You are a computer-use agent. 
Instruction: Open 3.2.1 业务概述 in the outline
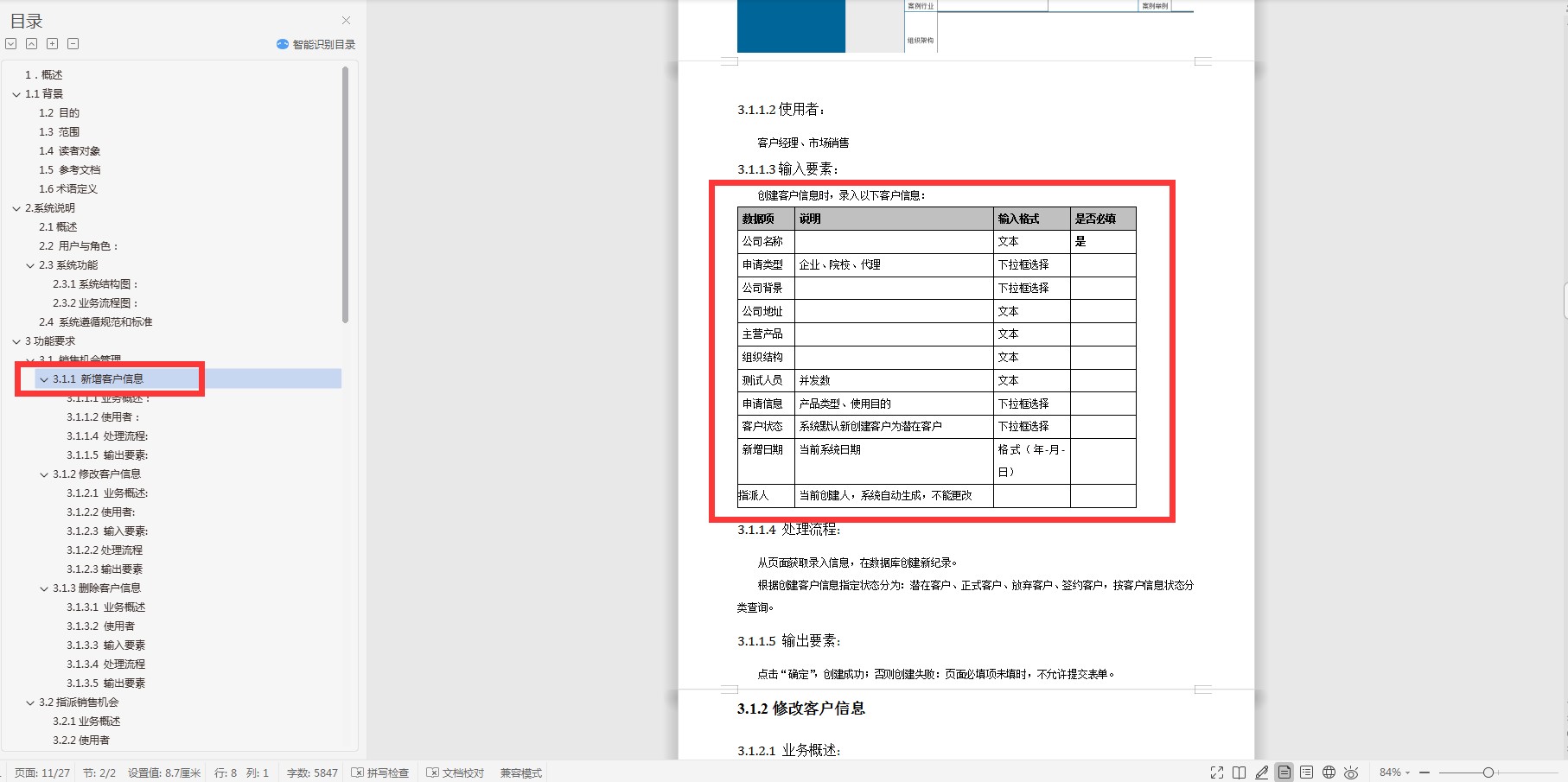pyautogui.click(x=86, y=722)
